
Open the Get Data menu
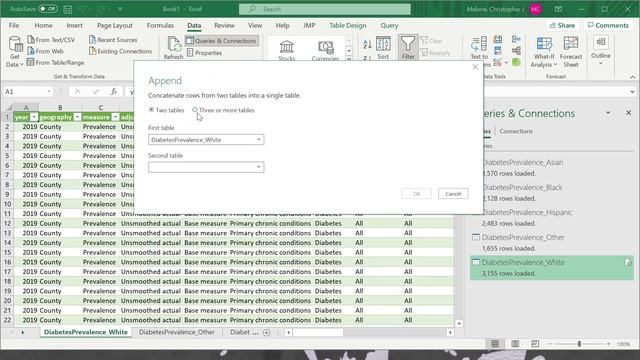click(15, 52)
